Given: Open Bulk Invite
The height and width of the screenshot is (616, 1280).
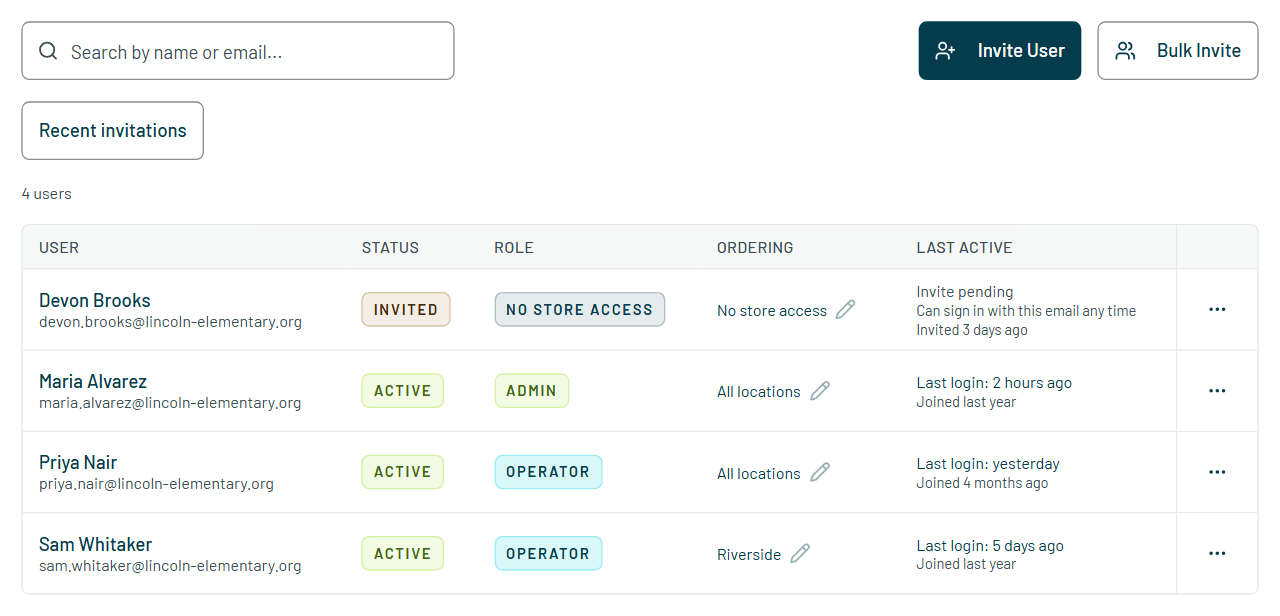Looking at the screenshot, I should (x=1178, y=51).
